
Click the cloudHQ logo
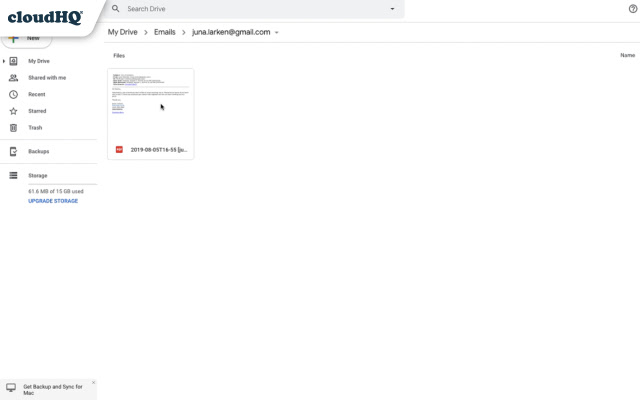tap(45, 17)
